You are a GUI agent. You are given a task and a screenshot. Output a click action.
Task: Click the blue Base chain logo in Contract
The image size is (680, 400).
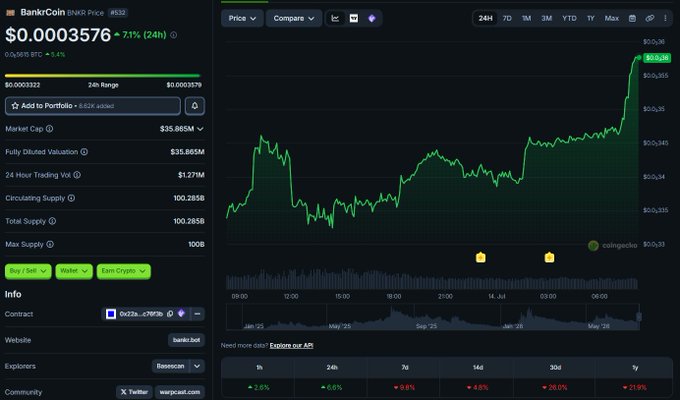pyautogui.click(x=111, y=314)
